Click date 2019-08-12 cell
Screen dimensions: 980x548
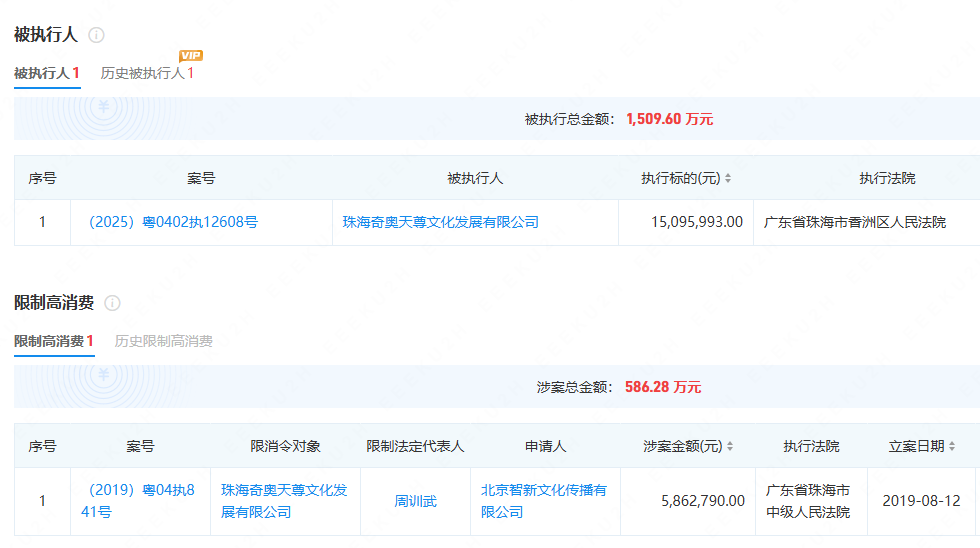(921, 501)
